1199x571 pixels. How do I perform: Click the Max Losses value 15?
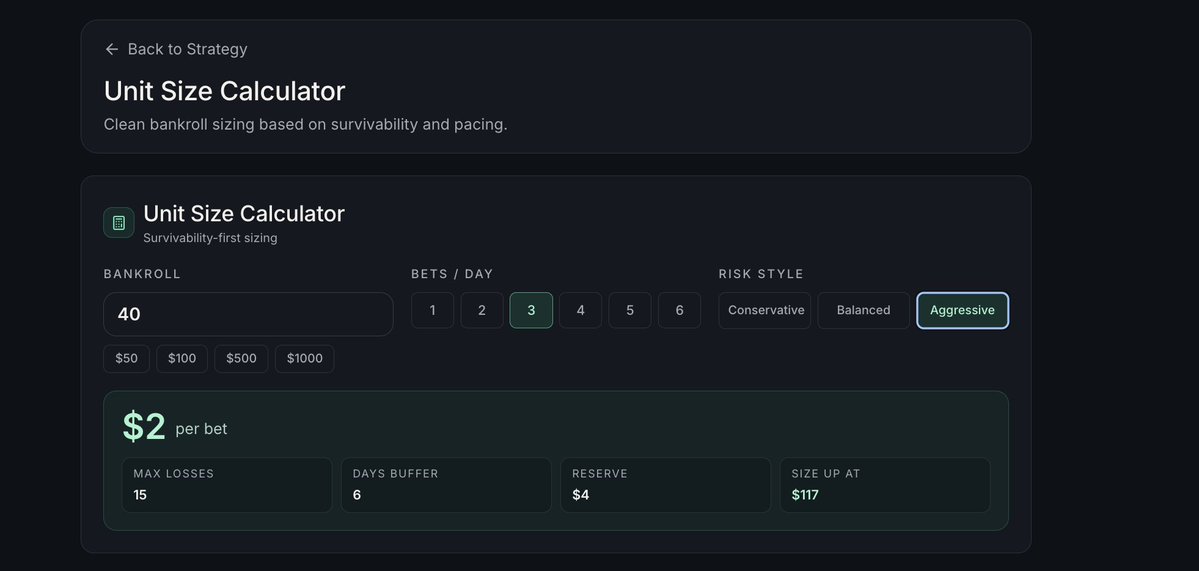[140, 495]
